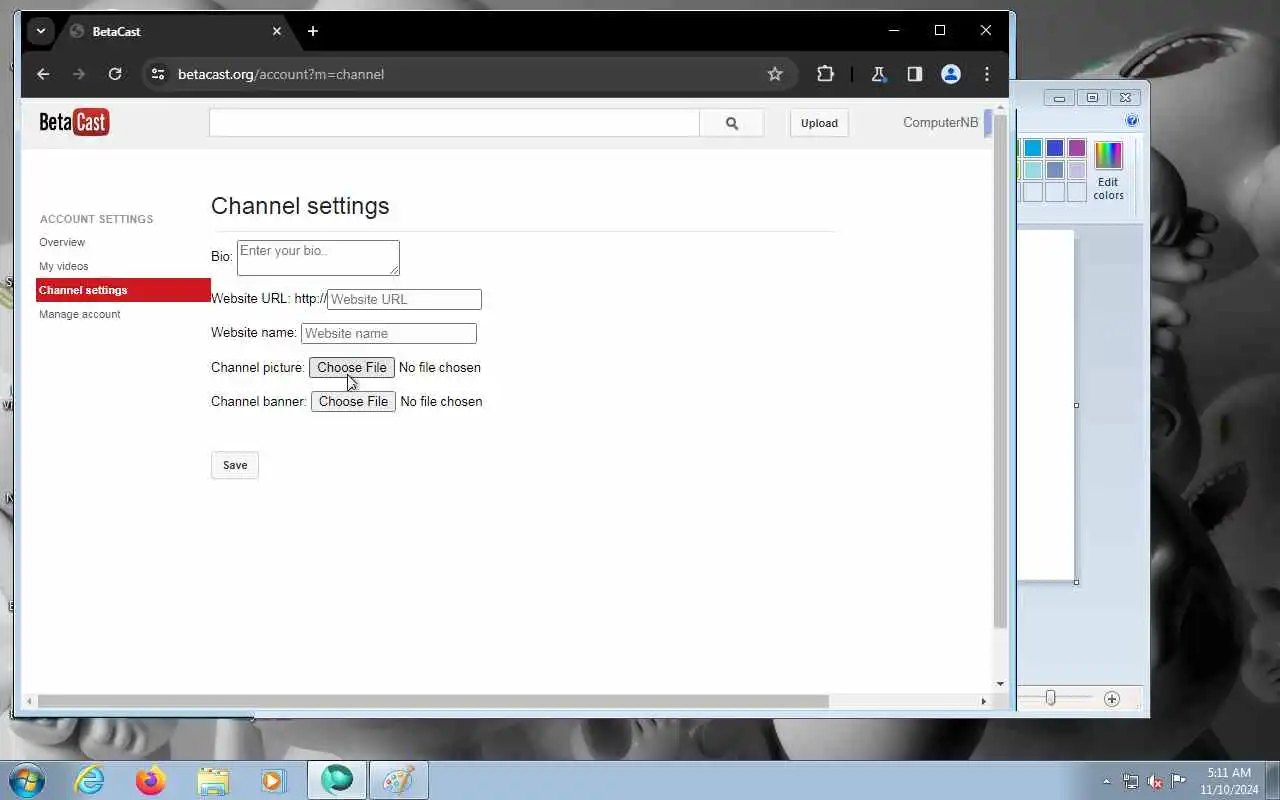
Task: Open the Chrome profile avatar
Action: click(951, 74)
